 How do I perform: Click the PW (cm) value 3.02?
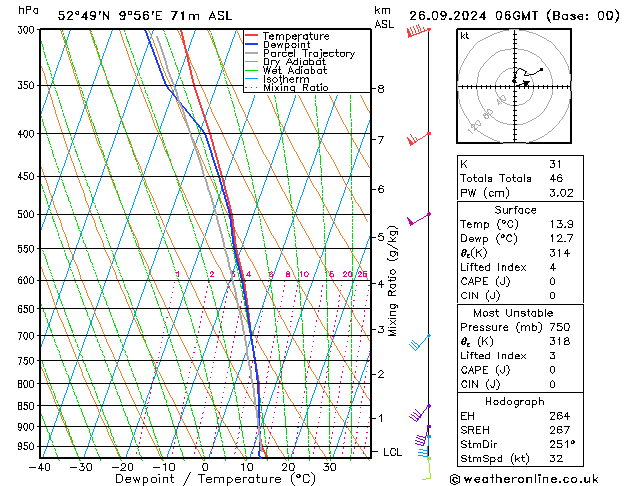[561, 193]
